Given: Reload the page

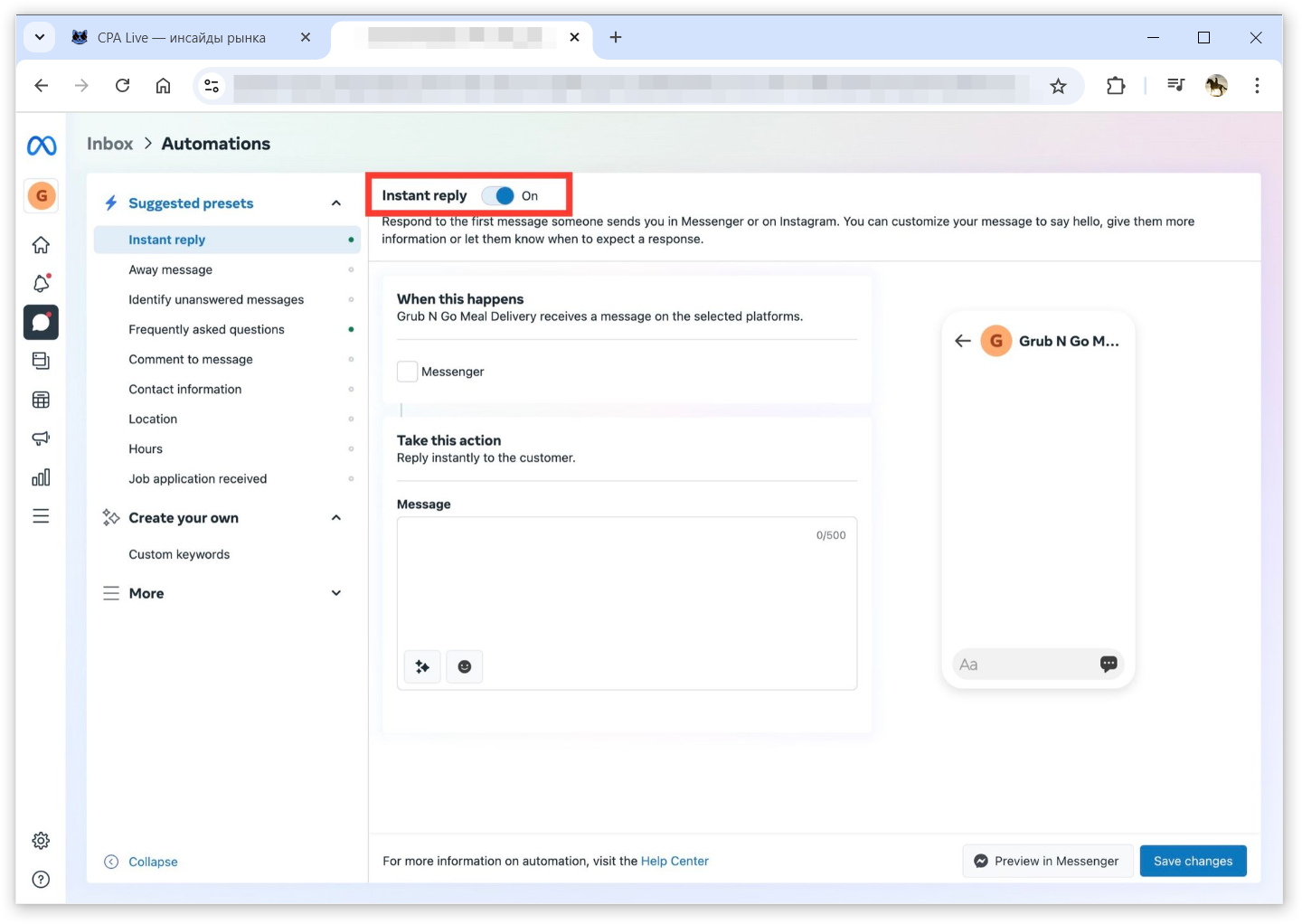Looking at the screenshot, I should [122, 85].
